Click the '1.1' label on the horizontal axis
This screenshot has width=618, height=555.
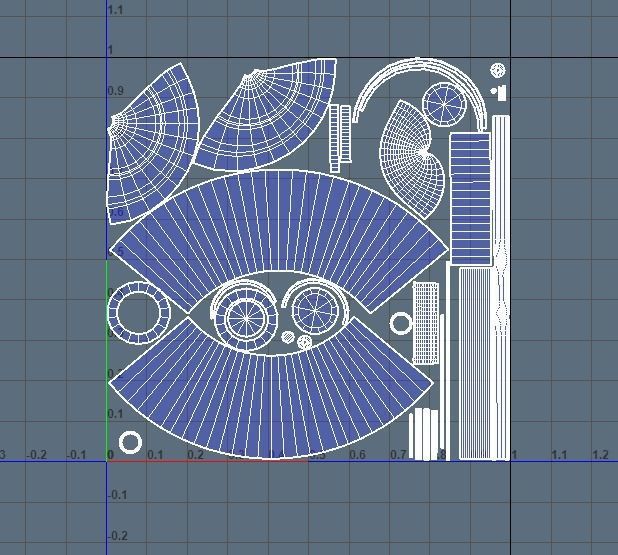click(x=559, y=454)
